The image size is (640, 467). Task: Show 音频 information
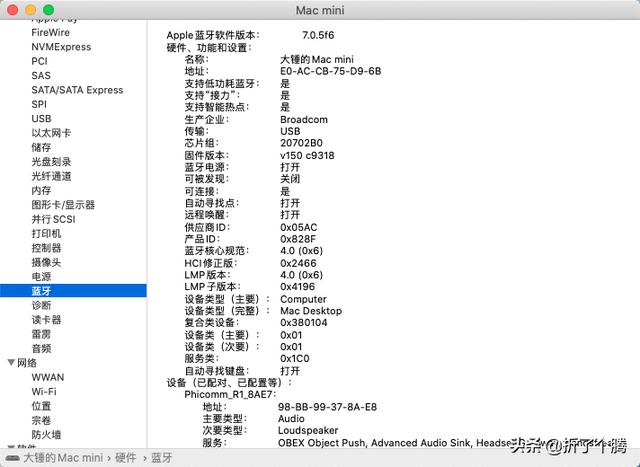point(41,348)
